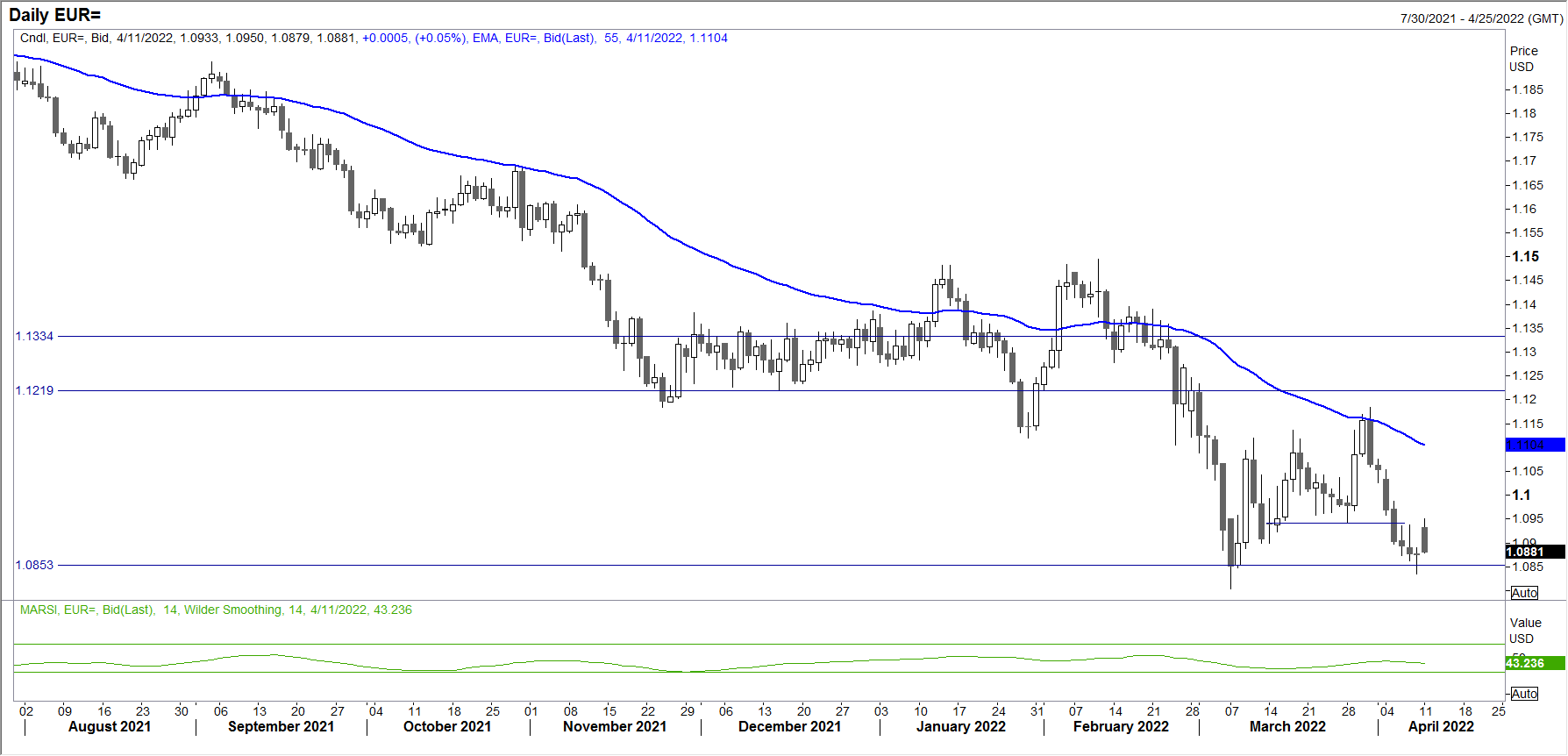Screen dimensions: 1568x756
Task: Click the 1.105 price axis label
Action: click(x=1529, y=471)
